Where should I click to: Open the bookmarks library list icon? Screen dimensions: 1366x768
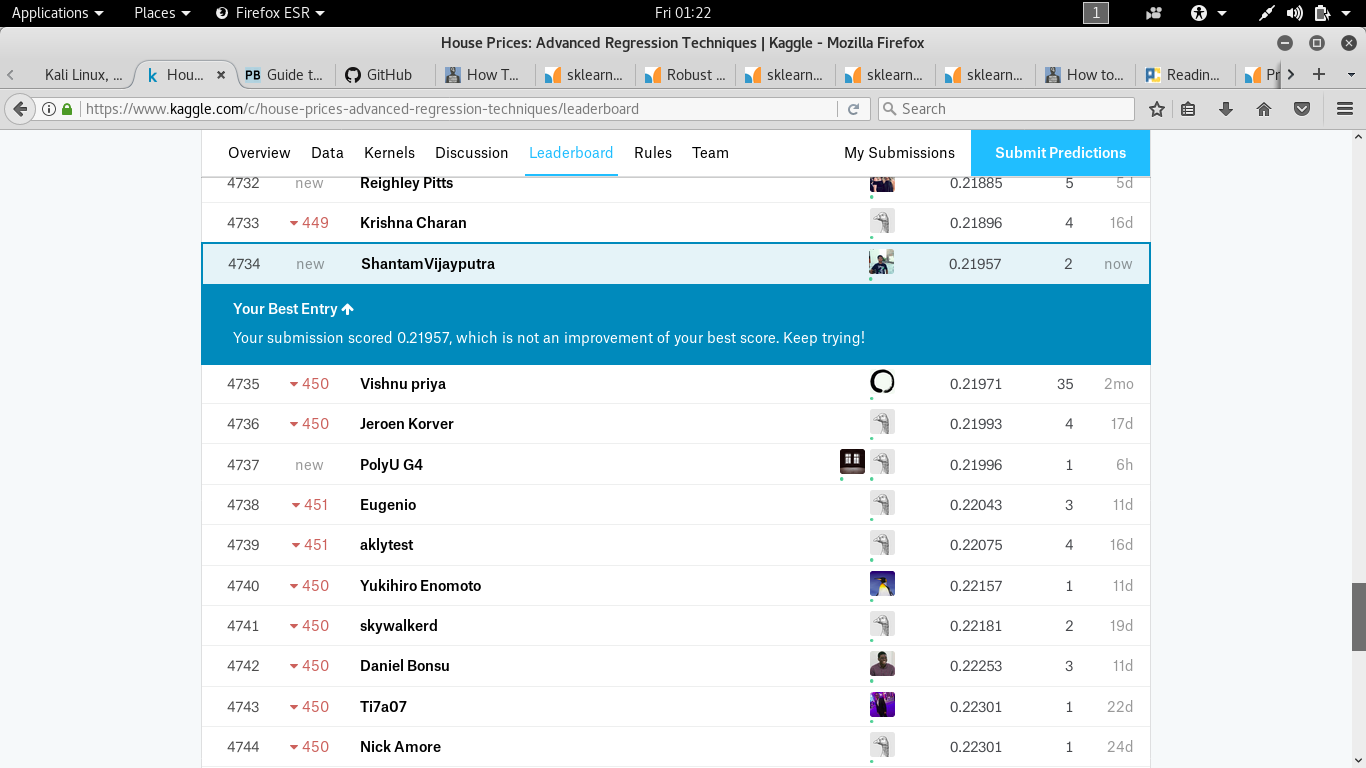1188,109
